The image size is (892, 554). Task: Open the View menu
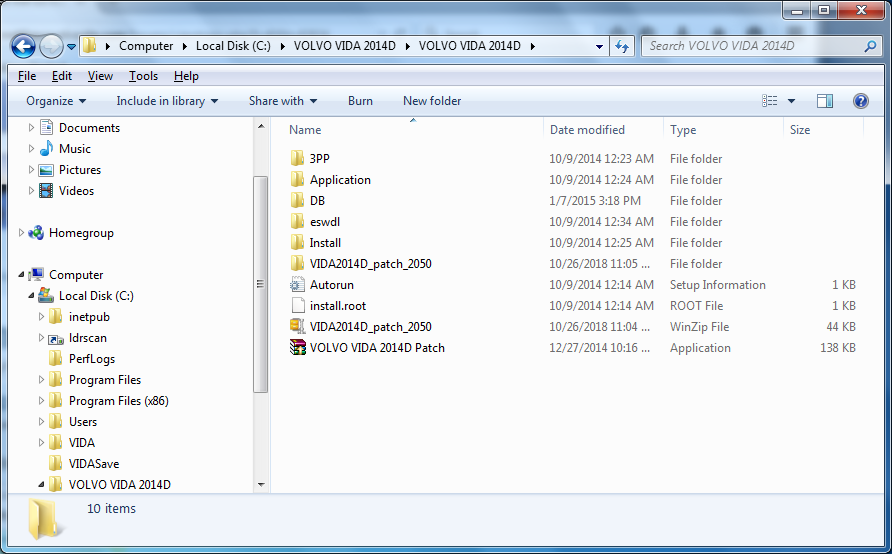click(x=100, y=76)
